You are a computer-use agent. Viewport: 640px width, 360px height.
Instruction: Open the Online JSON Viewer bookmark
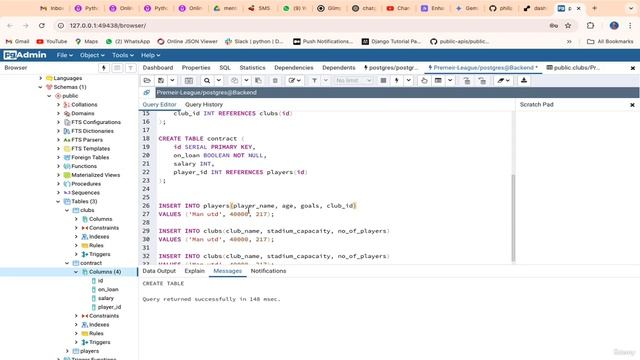pyautogui.click(x=187, y=41)
